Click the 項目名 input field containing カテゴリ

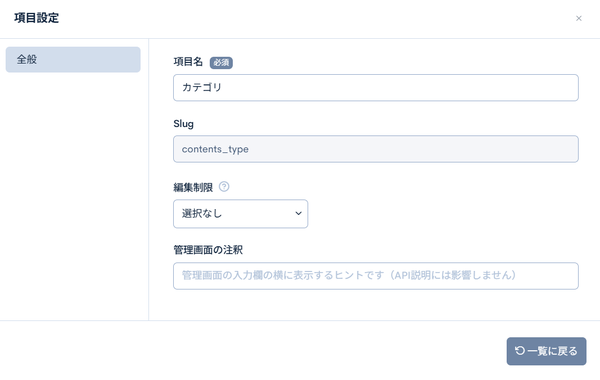(376, 88)
